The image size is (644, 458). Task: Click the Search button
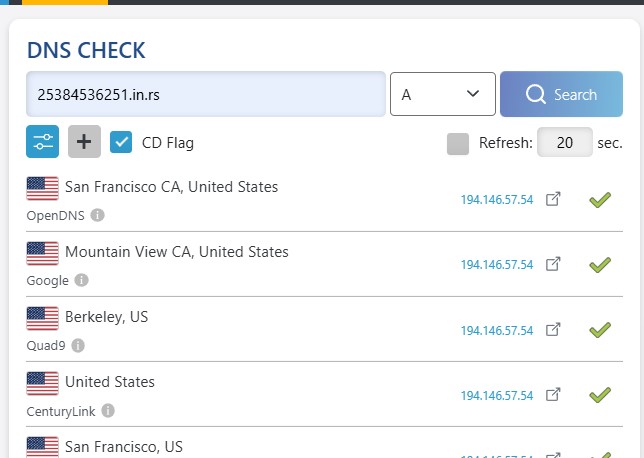pyautogui.click(x=561, y=94)
